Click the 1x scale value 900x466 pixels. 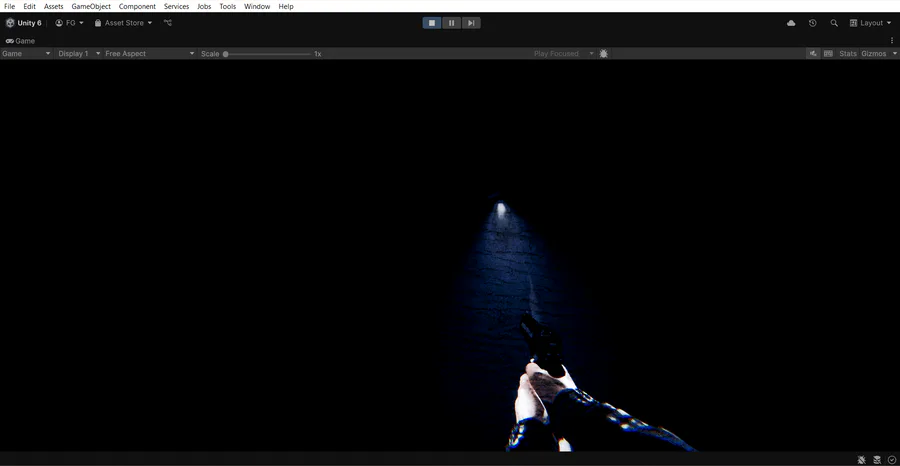coord(317,53)
